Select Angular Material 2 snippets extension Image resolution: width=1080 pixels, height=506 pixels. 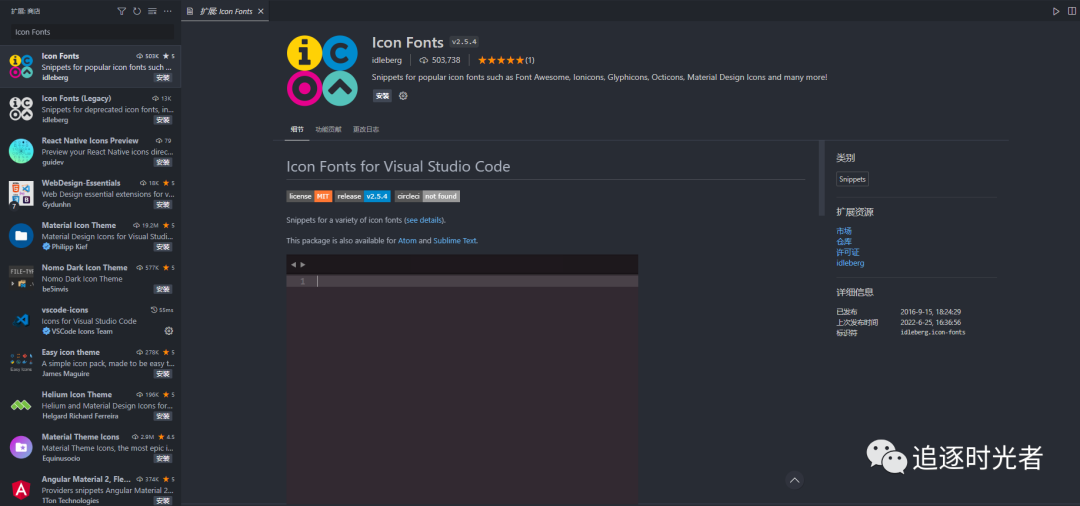[90, 487]
